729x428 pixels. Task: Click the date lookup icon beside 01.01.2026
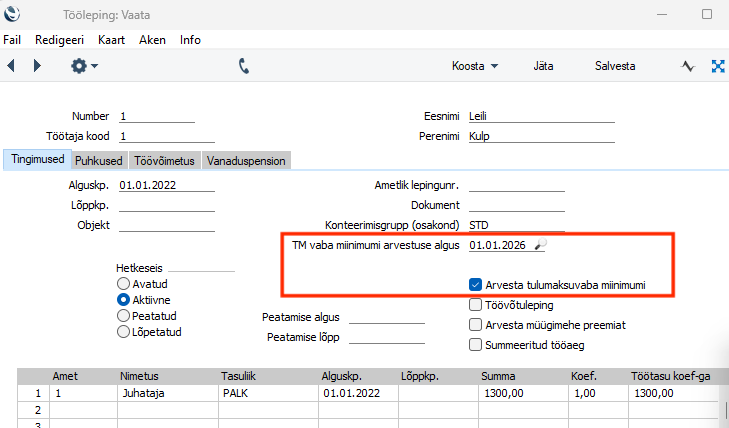pyautogui.click(x=540, y=244)
